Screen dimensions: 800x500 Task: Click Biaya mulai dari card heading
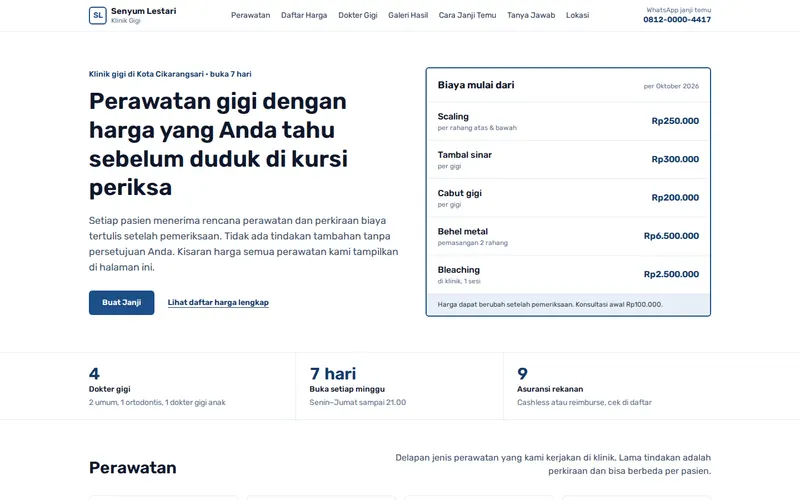(476, 85)
